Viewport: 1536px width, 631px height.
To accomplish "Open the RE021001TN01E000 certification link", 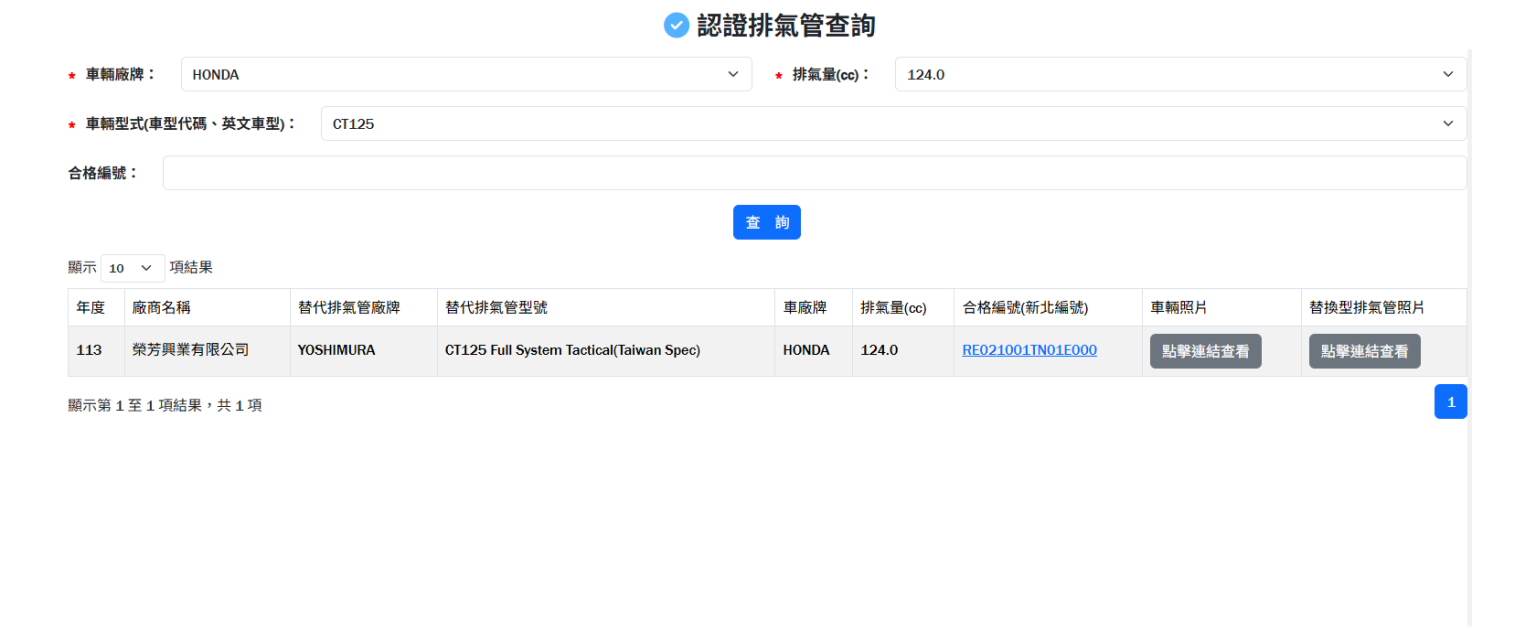I will pos(1029,350).
